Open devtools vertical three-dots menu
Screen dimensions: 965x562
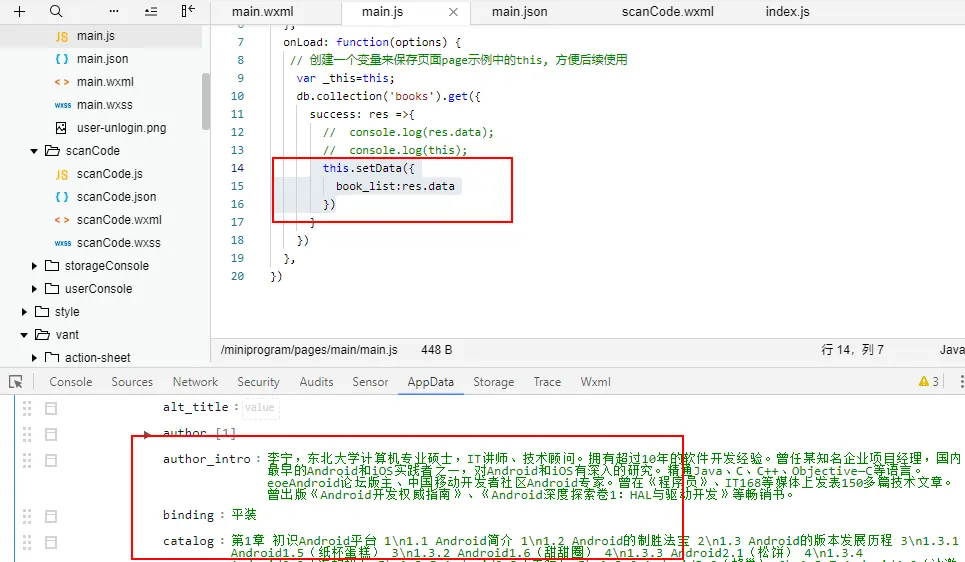(961, 382)
